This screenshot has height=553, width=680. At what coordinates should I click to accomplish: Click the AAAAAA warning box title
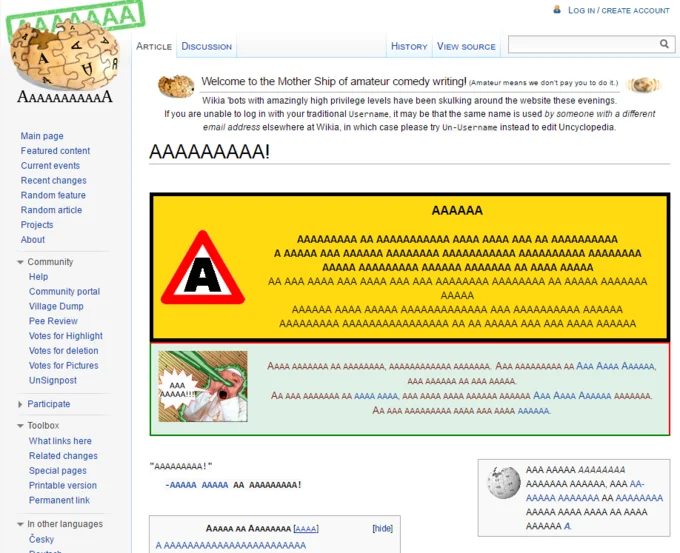pyautogui.click(x=457, y=210)
